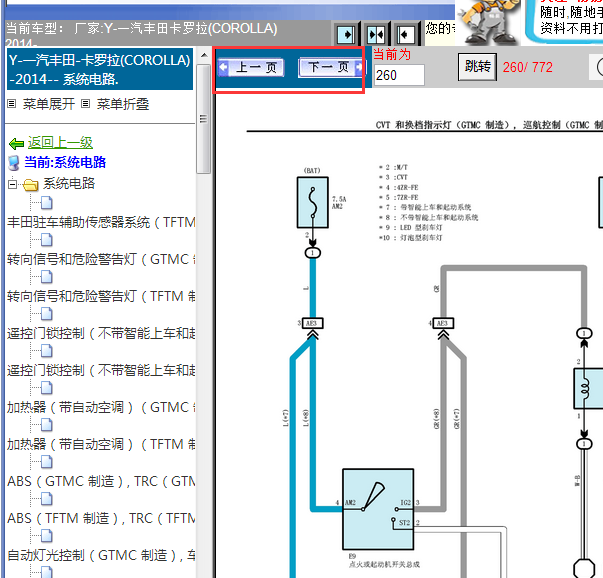Screen dimensions: 603x578
Task: Click page icon above 自动灯光控制 entry
Action: [x=47, y=536]
